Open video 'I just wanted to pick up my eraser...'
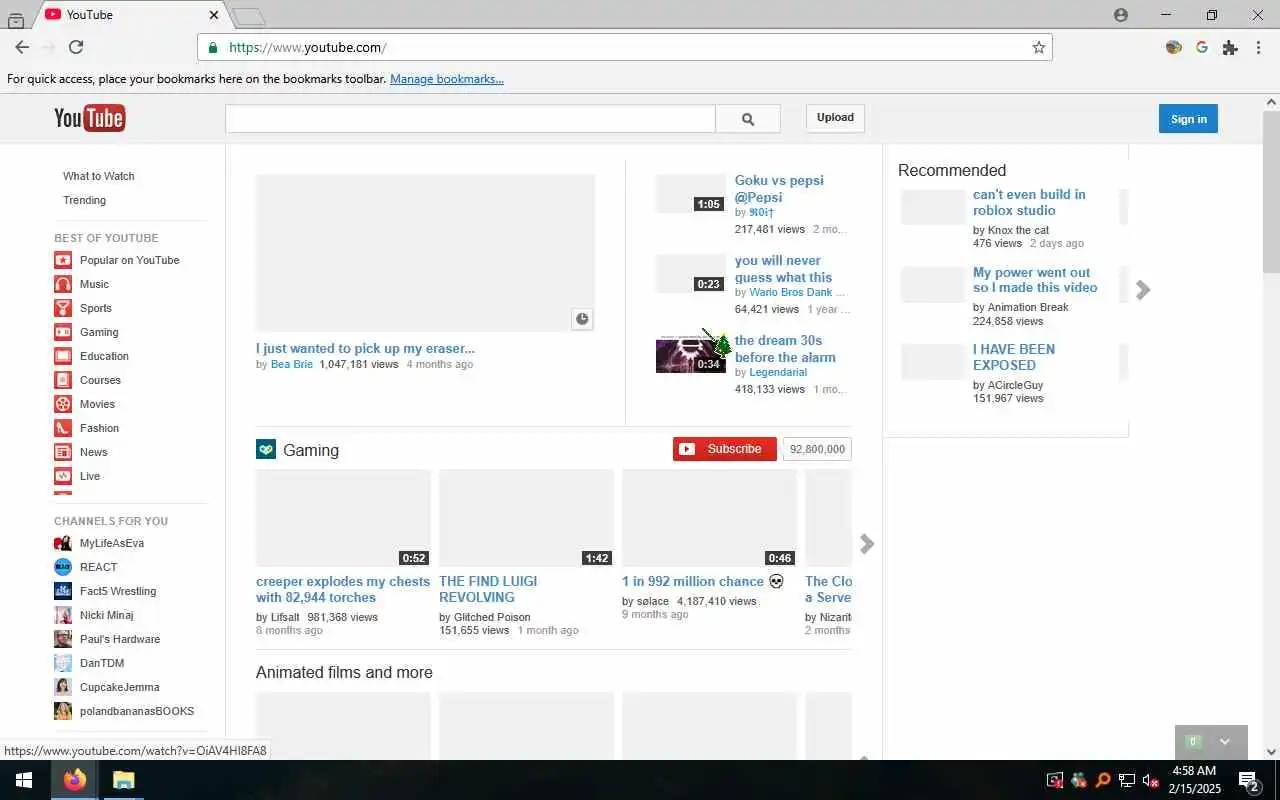Image resolution: width=1280 pixels, height=800 pixels. tap(365, 349)
